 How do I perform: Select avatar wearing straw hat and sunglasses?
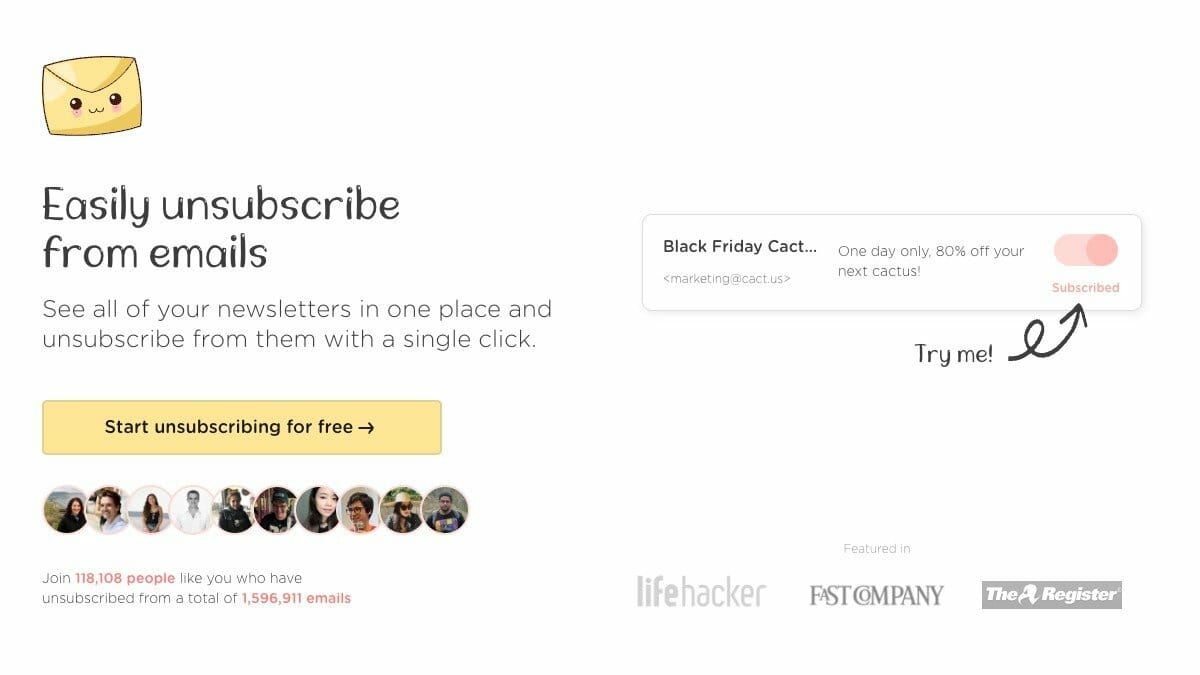[404, 510]
